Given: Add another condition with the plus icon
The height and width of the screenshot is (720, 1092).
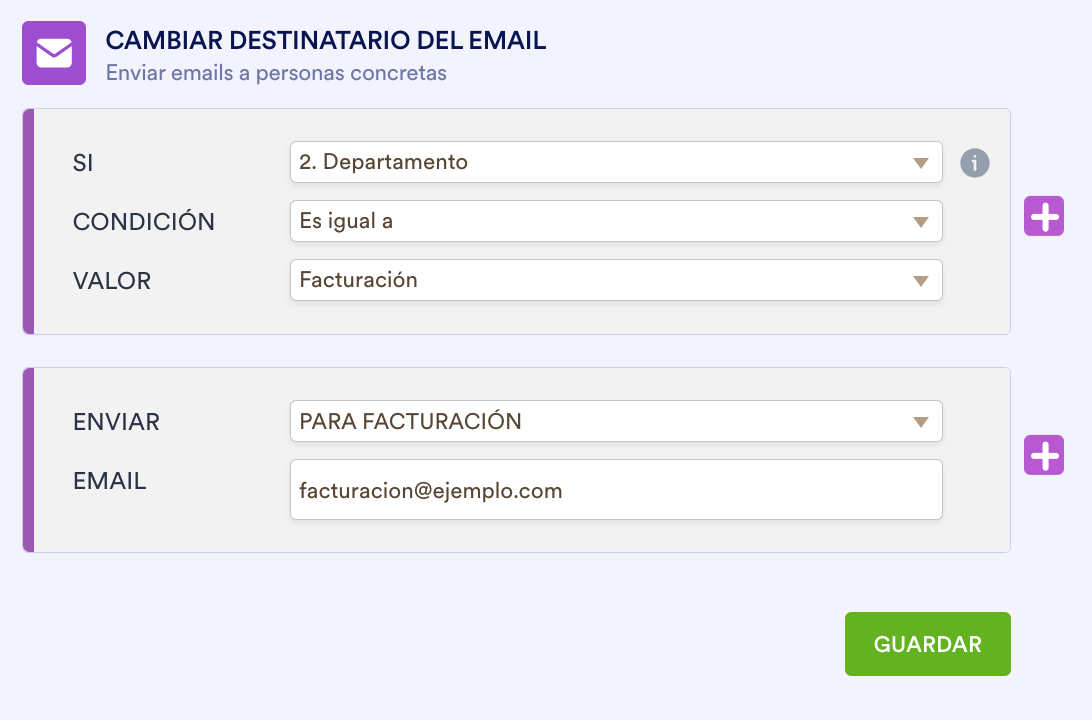Looking at the screenshot, I should pyautogui.click(x=1043, y=216).
